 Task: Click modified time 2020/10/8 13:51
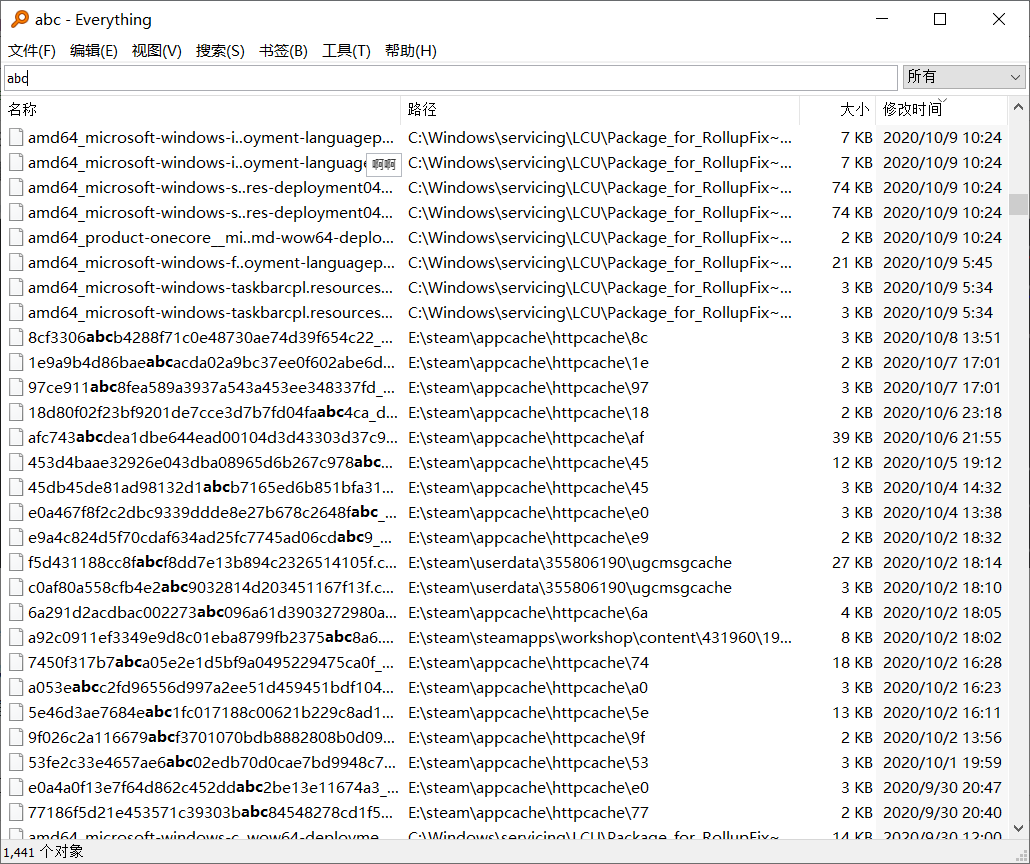coord(942,338)
